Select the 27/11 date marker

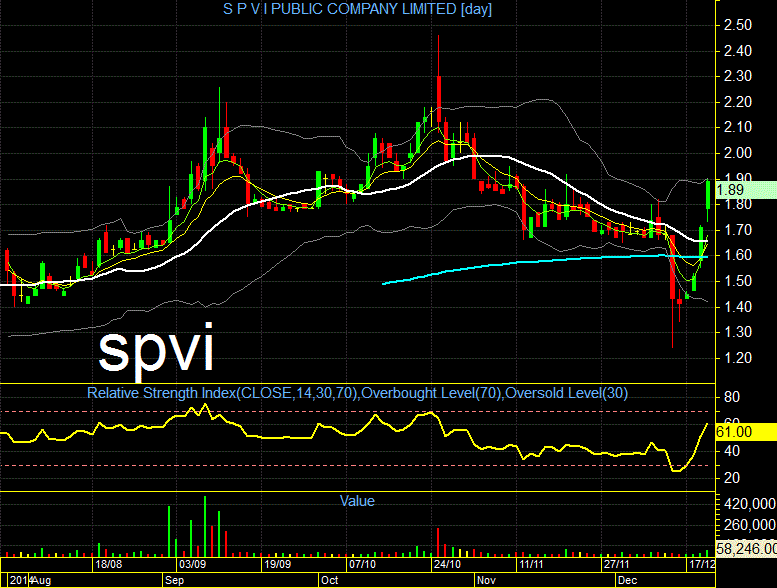pyautogui.click(x=616, y=564)
